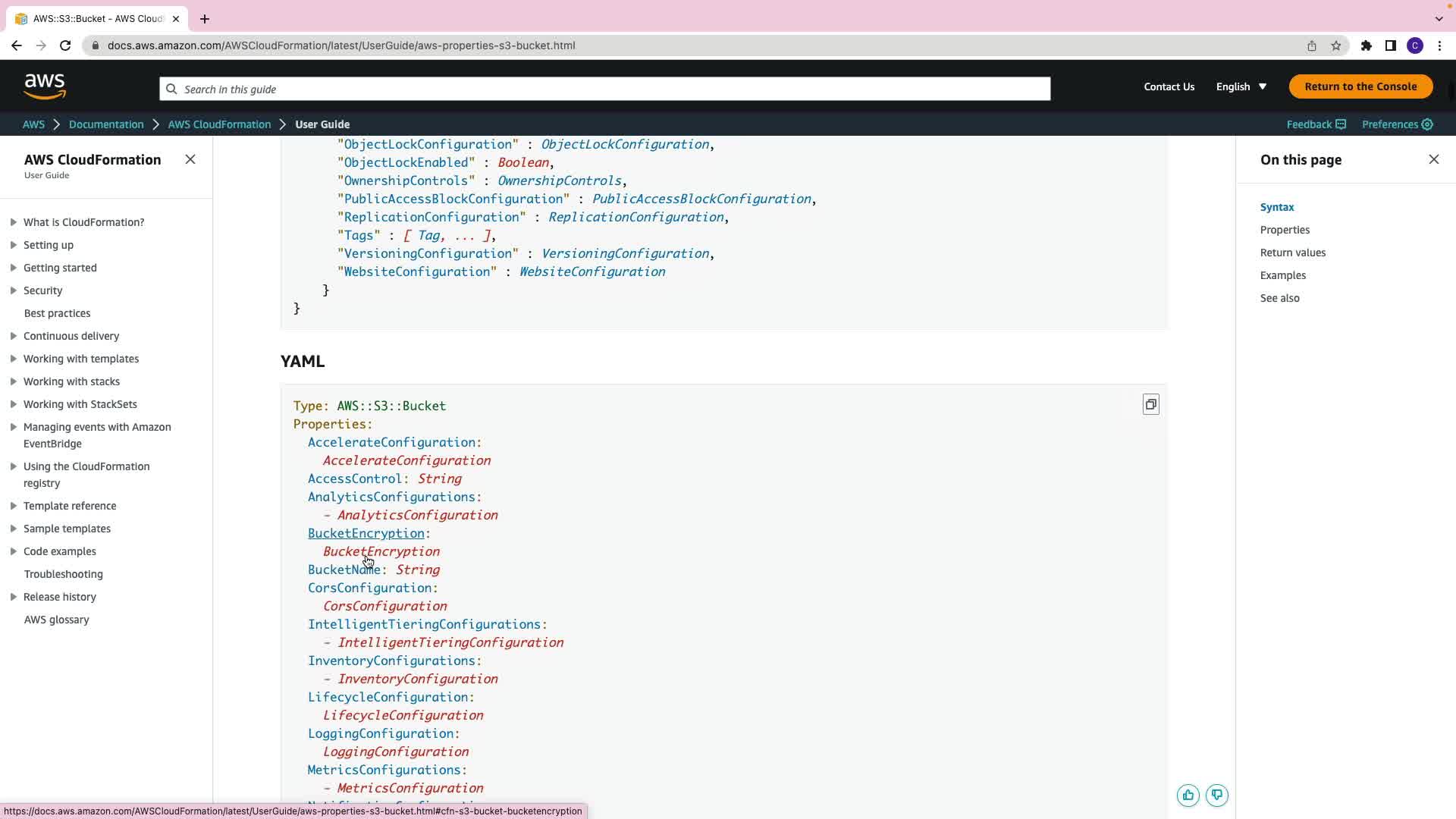Open the Preferences gear link

(1397, 124)
